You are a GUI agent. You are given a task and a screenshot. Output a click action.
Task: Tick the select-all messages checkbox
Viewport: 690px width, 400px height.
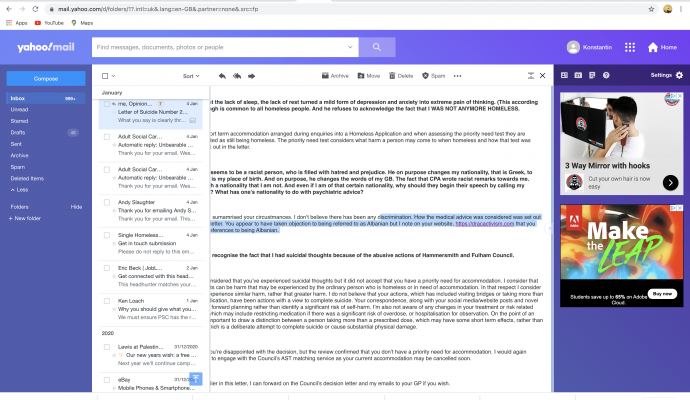pyautogui.click(x=104, y=75)
